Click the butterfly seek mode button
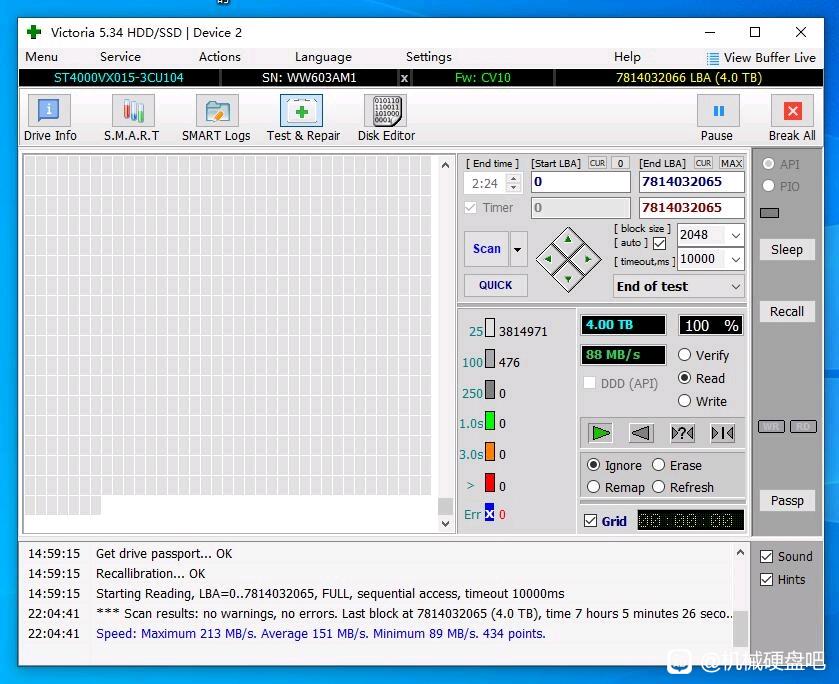 [722, 433]
